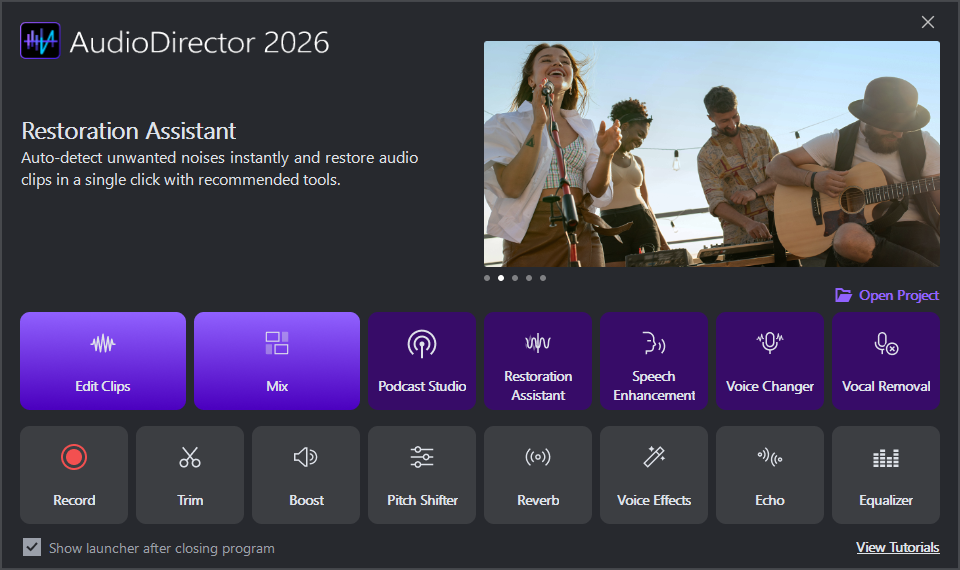960x570 pixels.
Task: Open the Pitch Shifter tool
Action: click(422, 475)
